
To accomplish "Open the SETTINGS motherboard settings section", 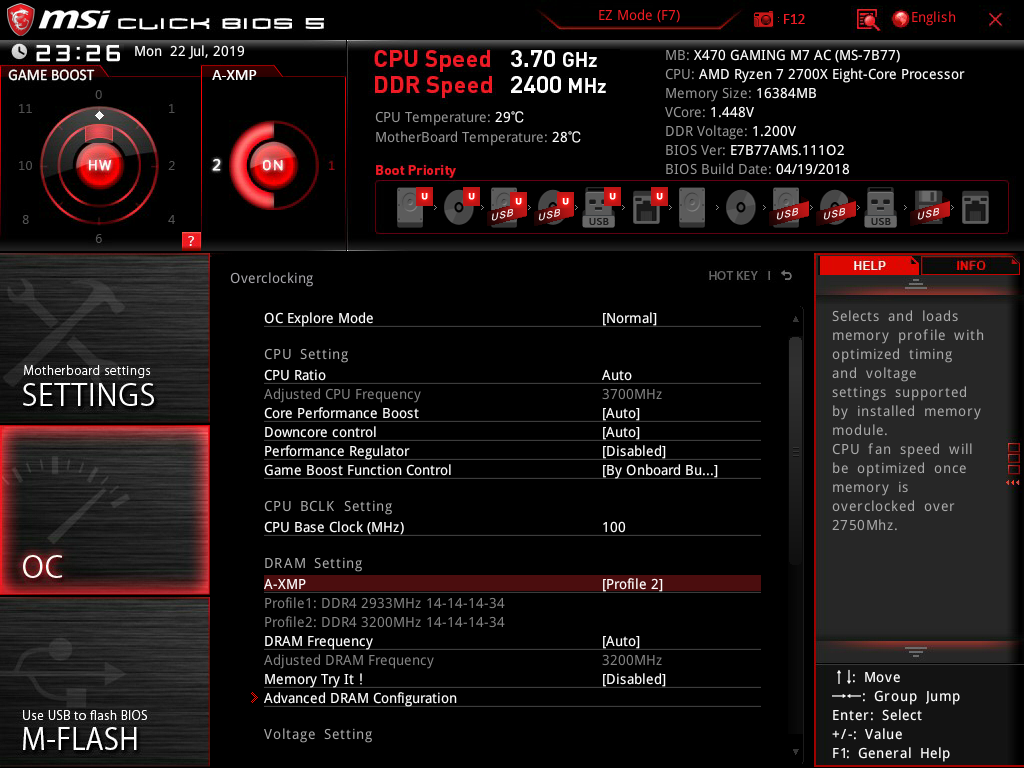I will coord(104,338).
